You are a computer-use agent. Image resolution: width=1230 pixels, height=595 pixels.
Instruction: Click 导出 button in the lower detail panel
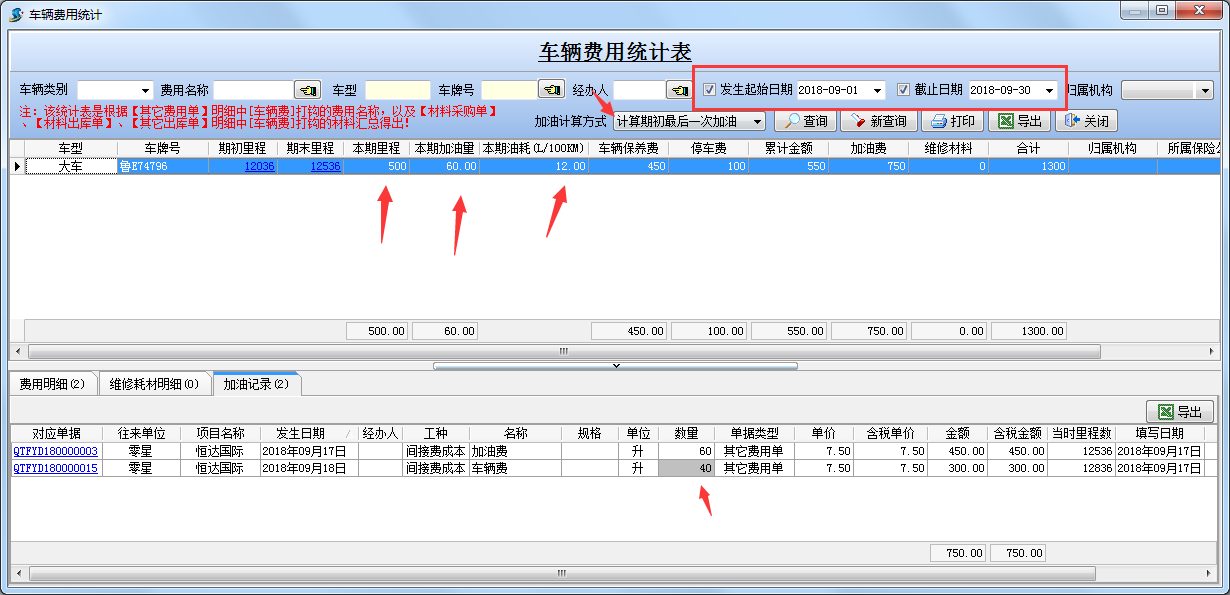[1179, 412]
